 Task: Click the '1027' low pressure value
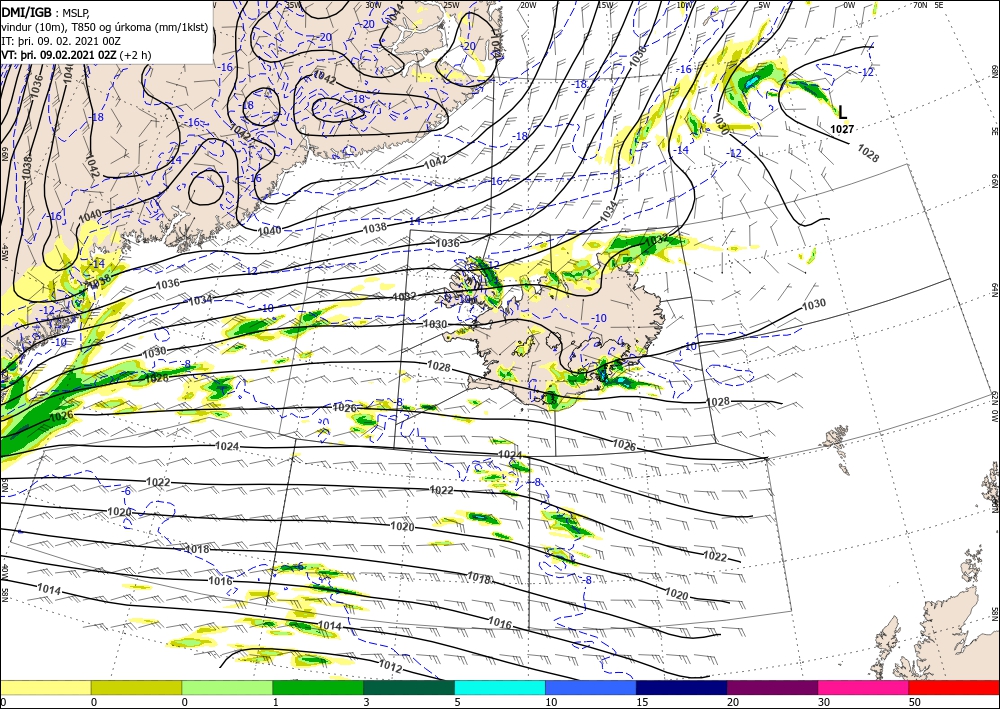pyautogui.click(x=842, y=129)
